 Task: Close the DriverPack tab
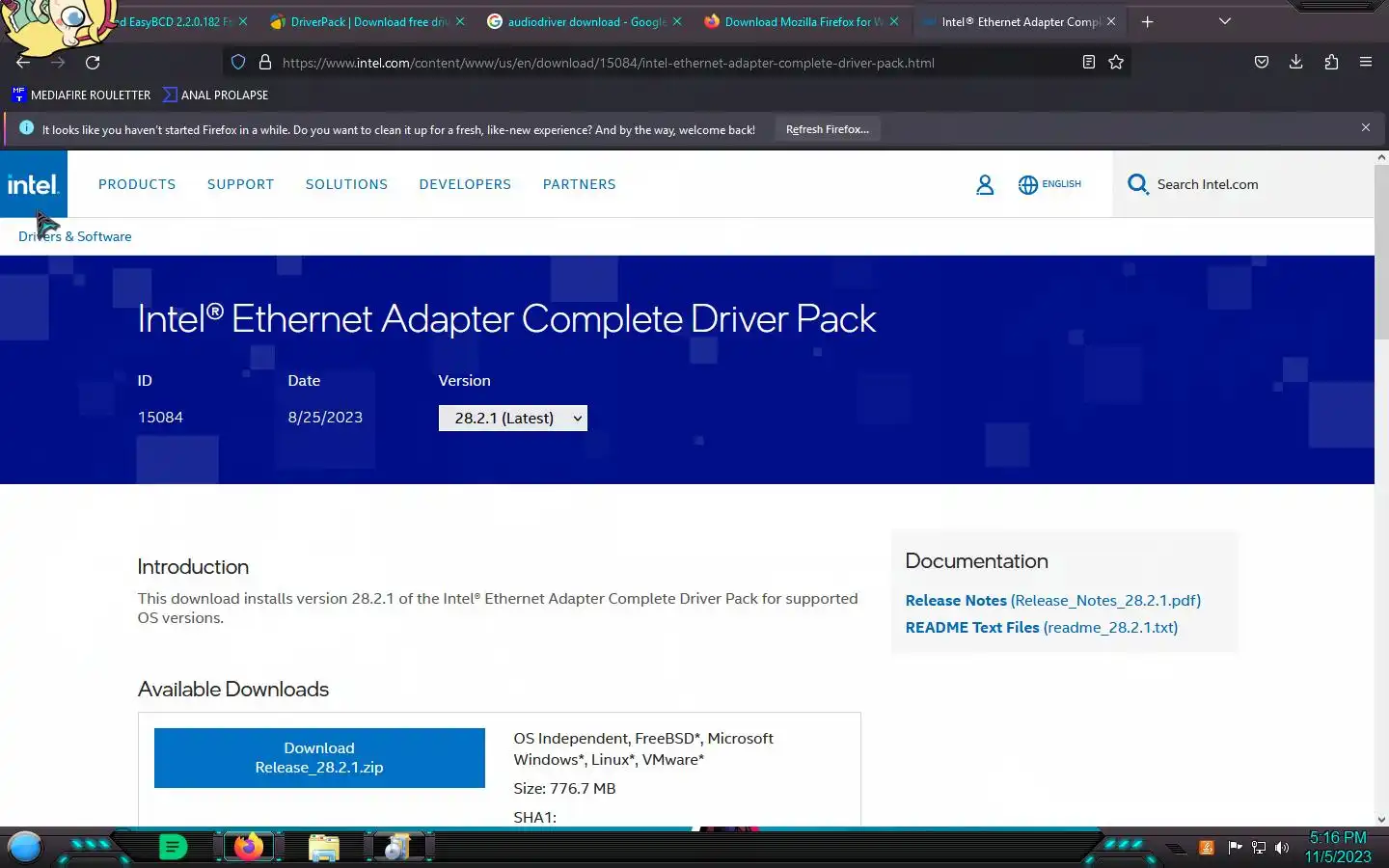click(460, 21)
